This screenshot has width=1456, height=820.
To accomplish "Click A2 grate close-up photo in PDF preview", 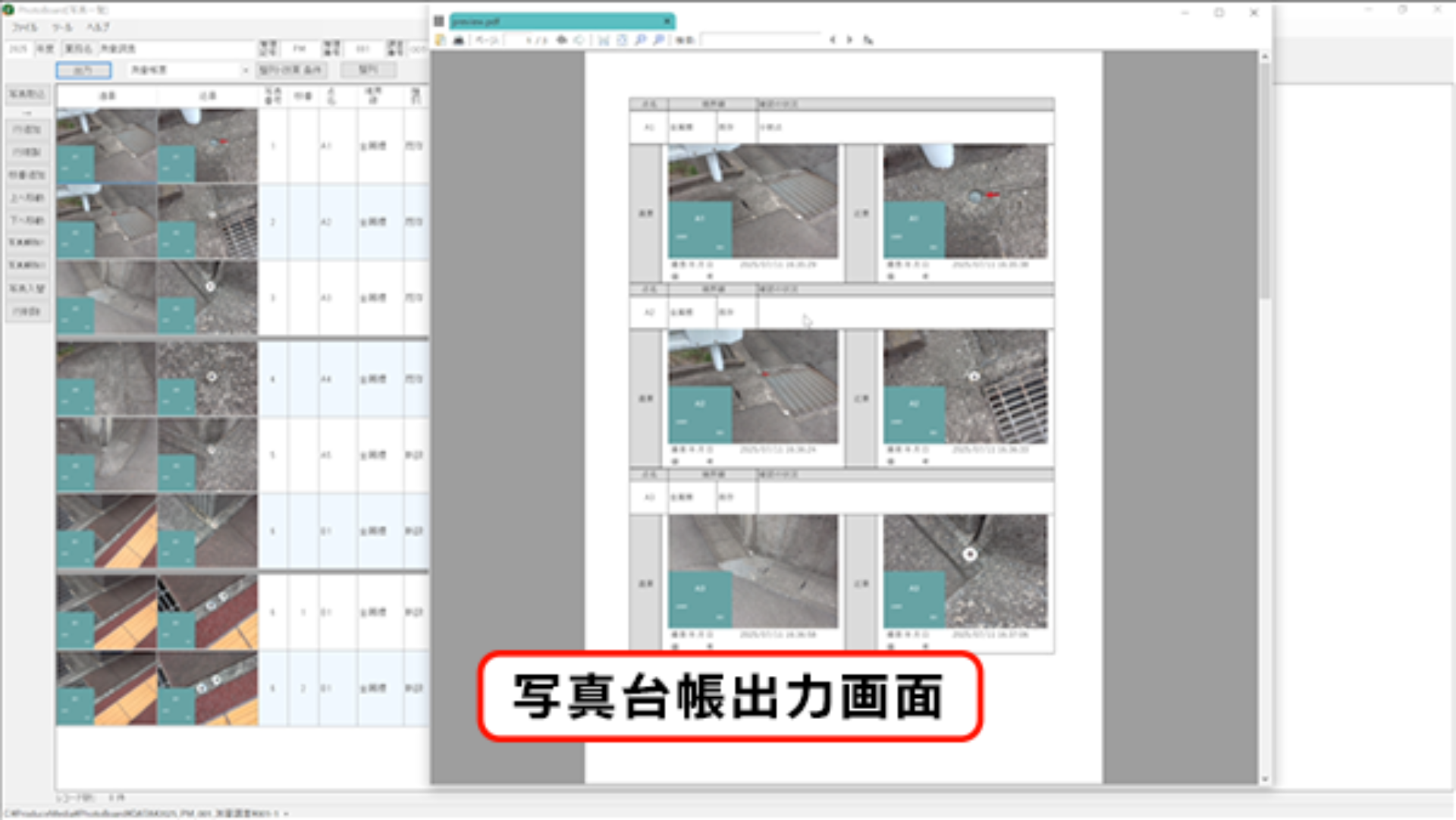I will click(965, 387).
